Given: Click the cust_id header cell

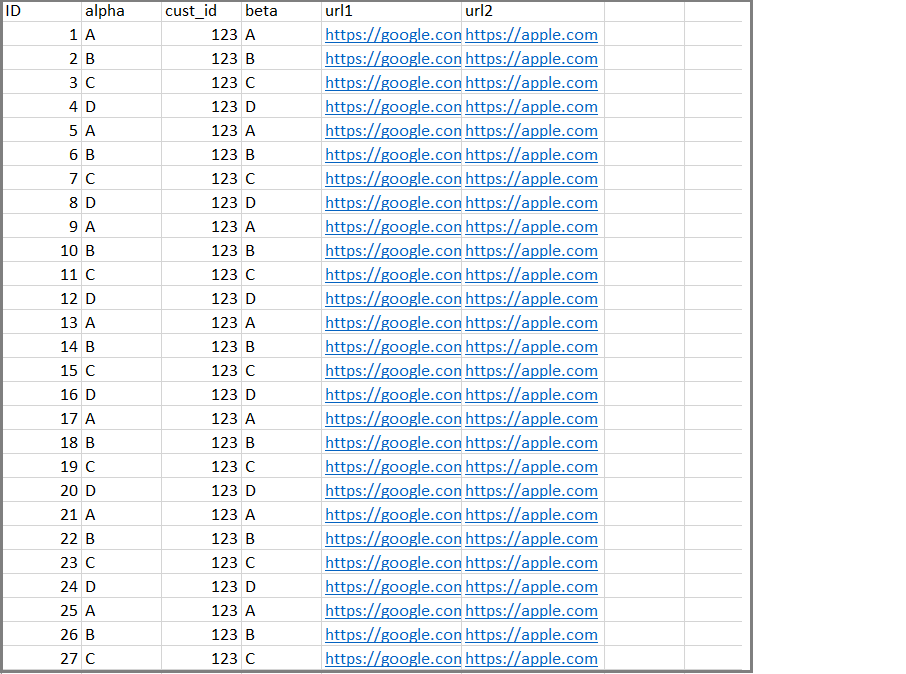Looking at the screenshot, I should pyautogui.click(x=201, y=11).
